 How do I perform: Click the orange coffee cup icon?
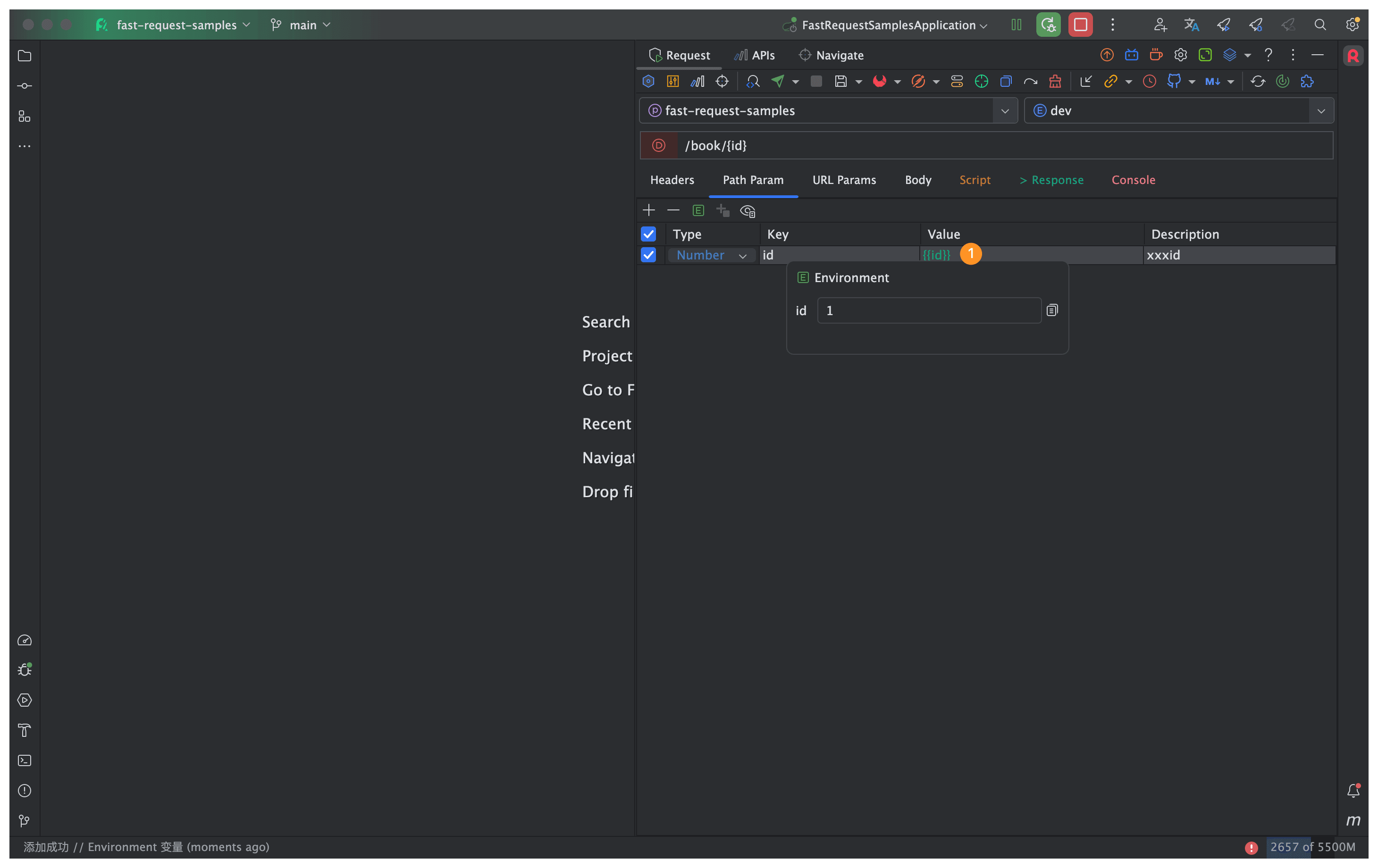tap(1156, 55)
